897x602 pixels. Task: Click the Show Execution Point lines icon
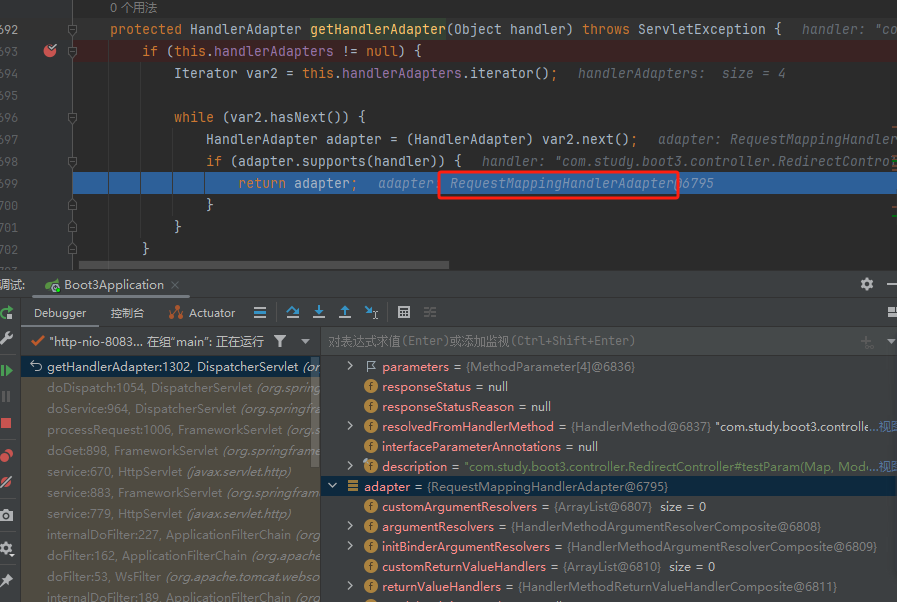tap(260, 312)
